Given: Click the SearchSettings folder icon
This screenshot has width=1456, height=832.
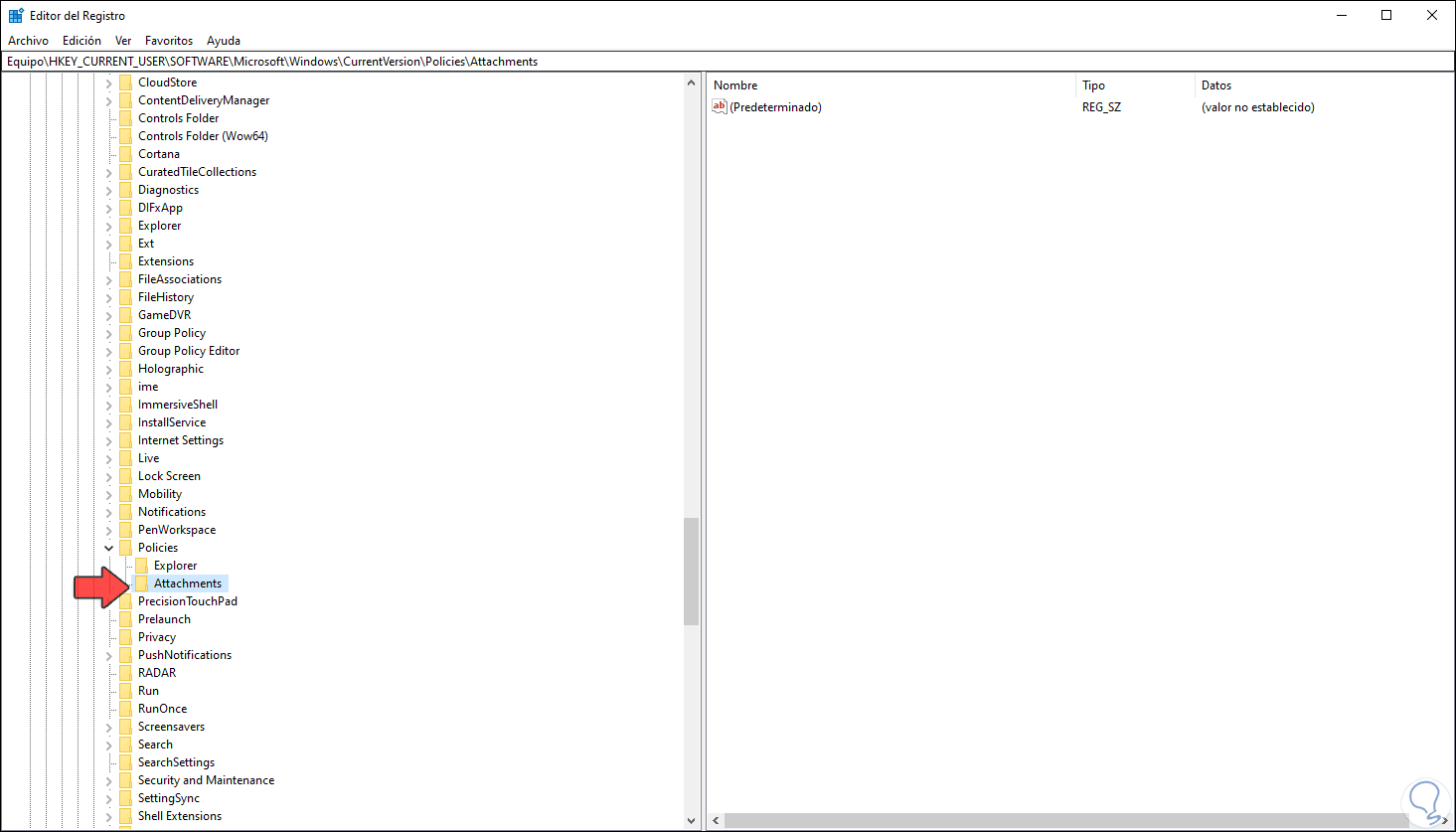Looking at the screenshot, I should pos(125,762).
